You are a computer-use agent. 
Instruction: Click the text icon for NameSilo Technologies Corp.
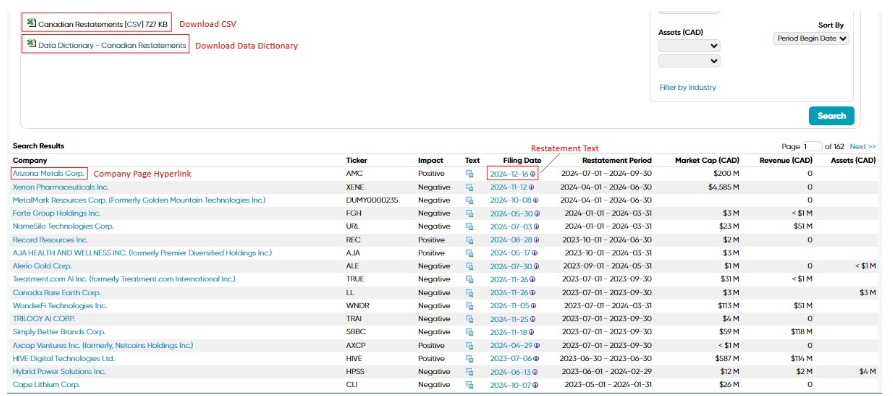click(469, 226)
